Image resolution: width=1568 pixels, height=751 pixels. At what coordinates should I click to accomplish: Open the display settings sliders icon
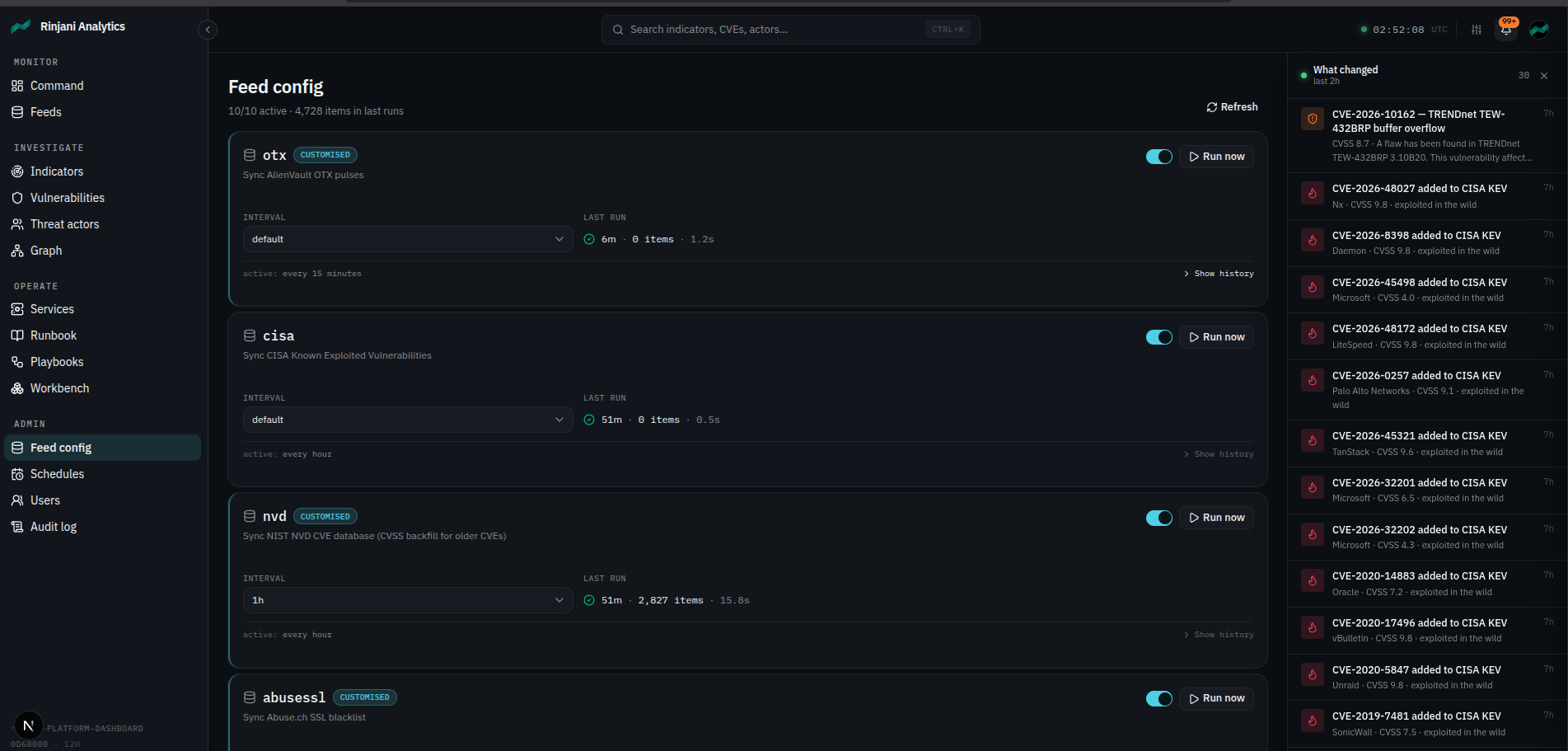(x=1477, y=30)
